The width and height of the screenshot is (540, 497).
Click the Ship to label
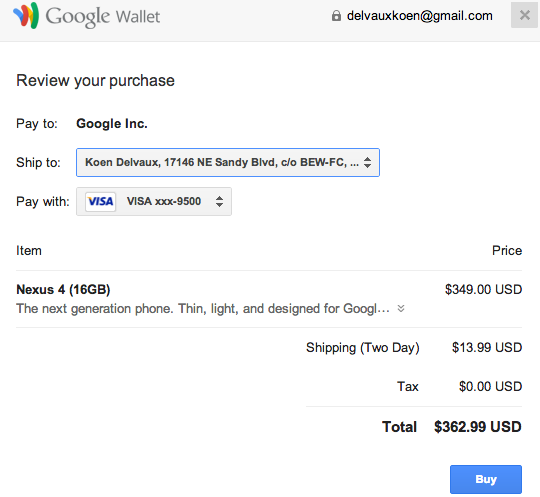click(x=38, y=163)
